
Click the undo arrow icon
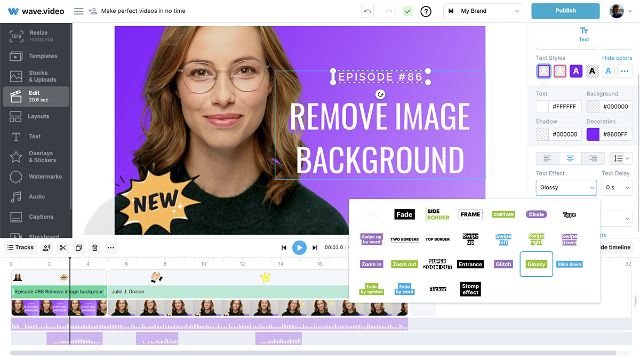367,11
